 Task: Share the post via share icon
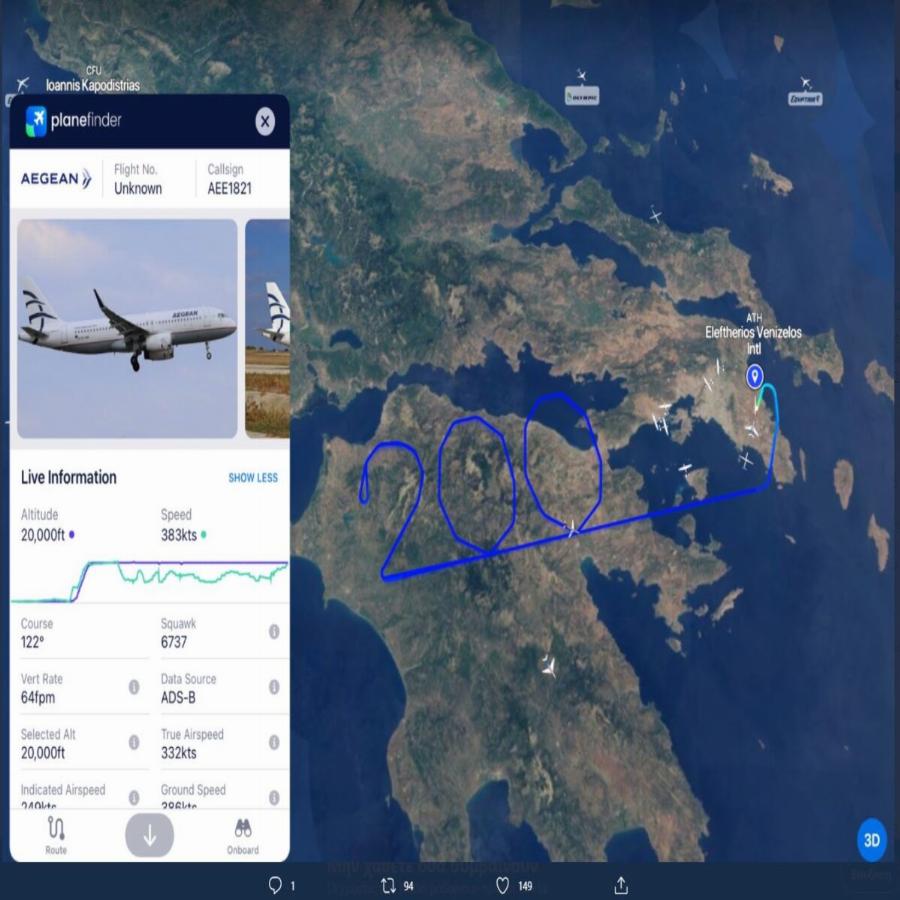(x=621, y=885)
